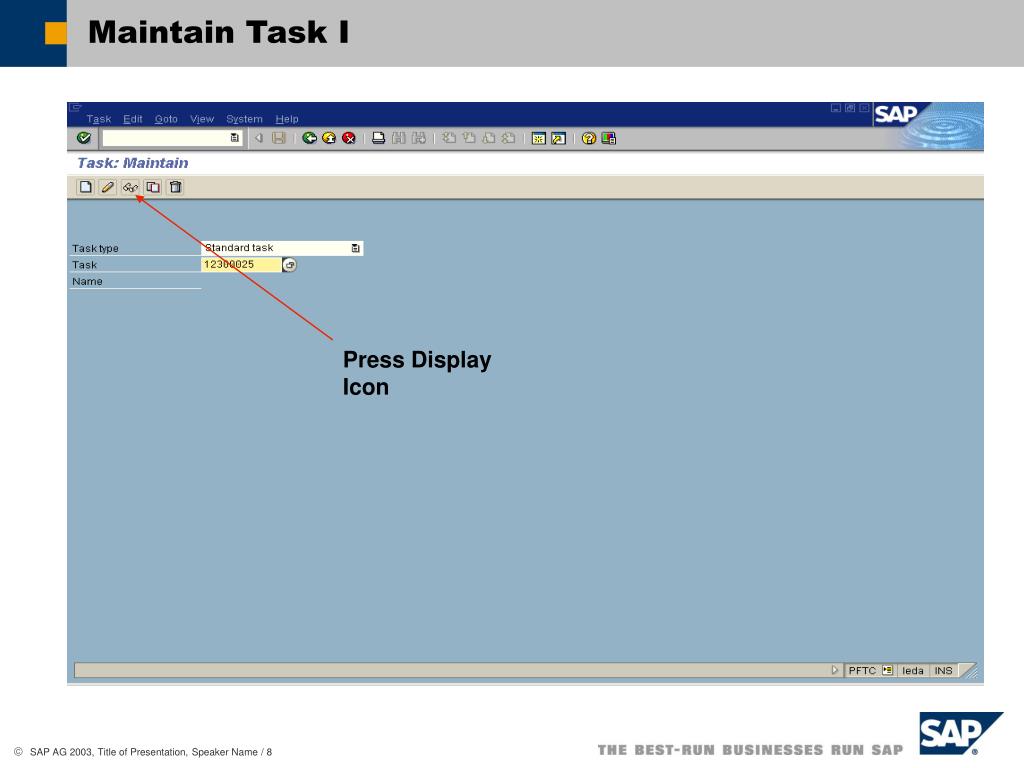Click the leda server name in status bar

click(x=913, y=670)
